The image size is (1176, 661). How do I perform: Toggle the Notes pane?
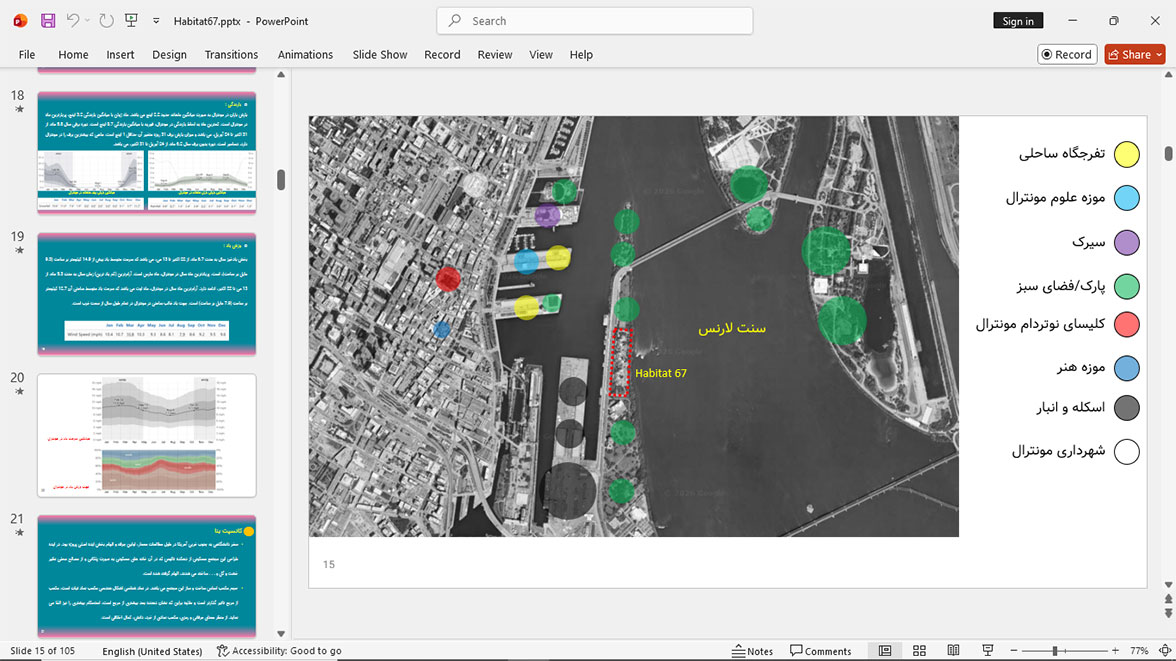753,650
